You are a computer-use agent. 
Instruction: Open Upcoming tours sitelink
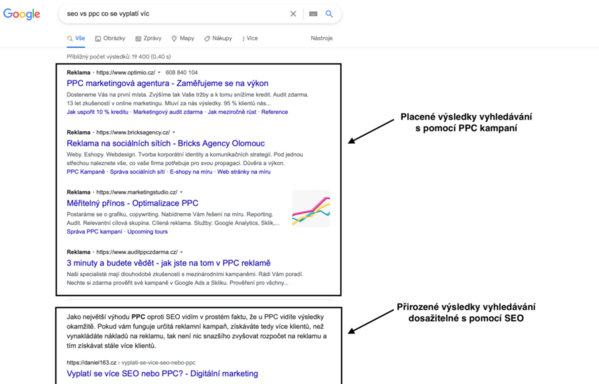(147, 232)
